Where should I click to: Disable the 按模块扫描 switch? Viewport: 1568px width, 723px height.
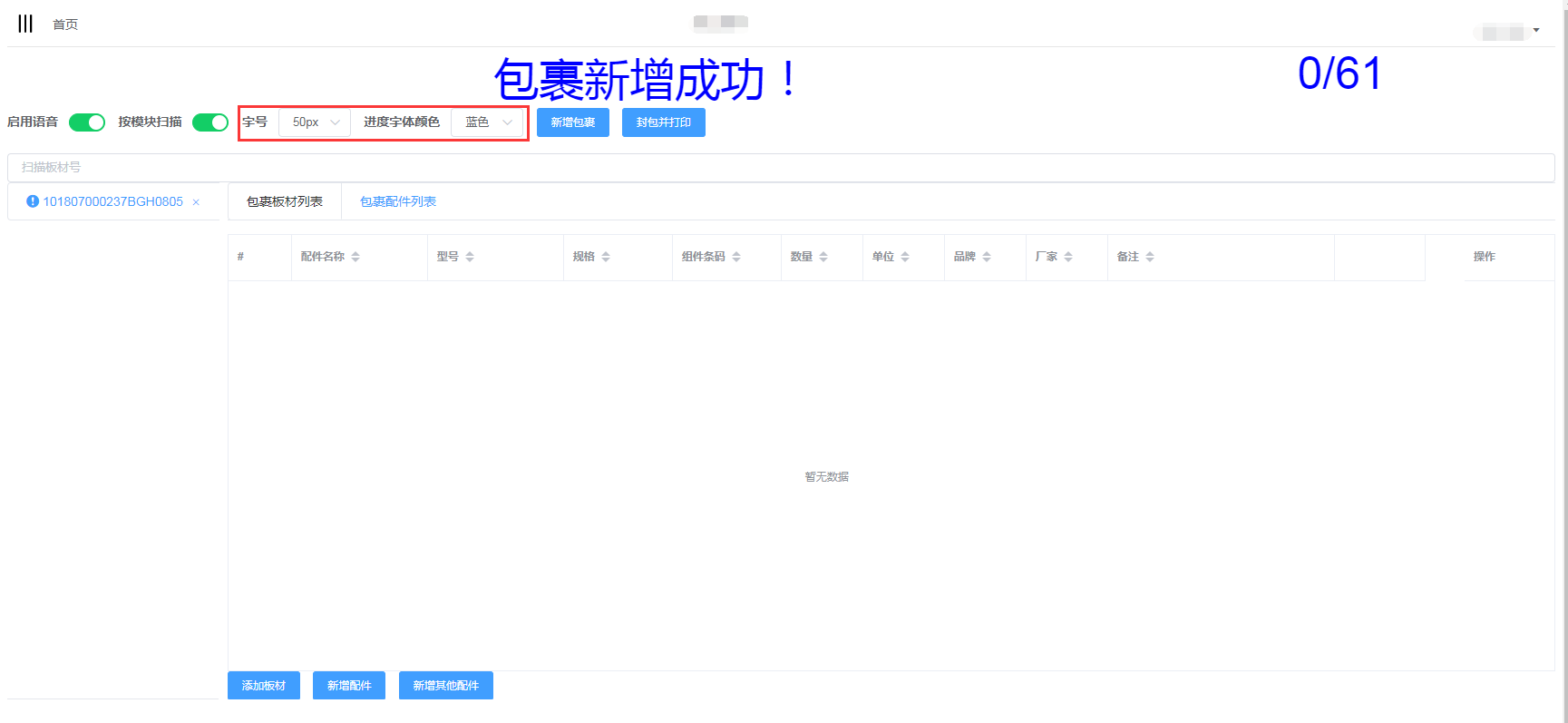(209, 122)
